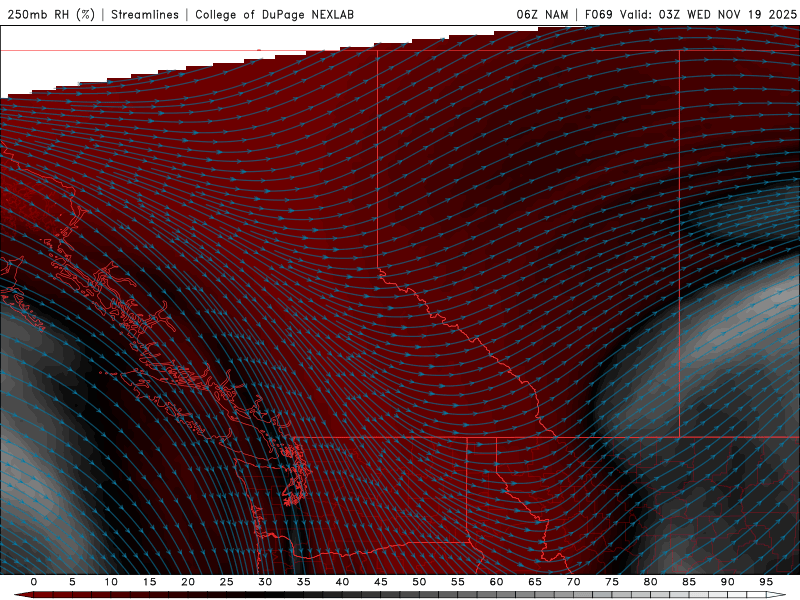This screenshot has height=600, width=800.
Task: Select the 'F069' forecast hour text
Action: click(x=598, y=14)
